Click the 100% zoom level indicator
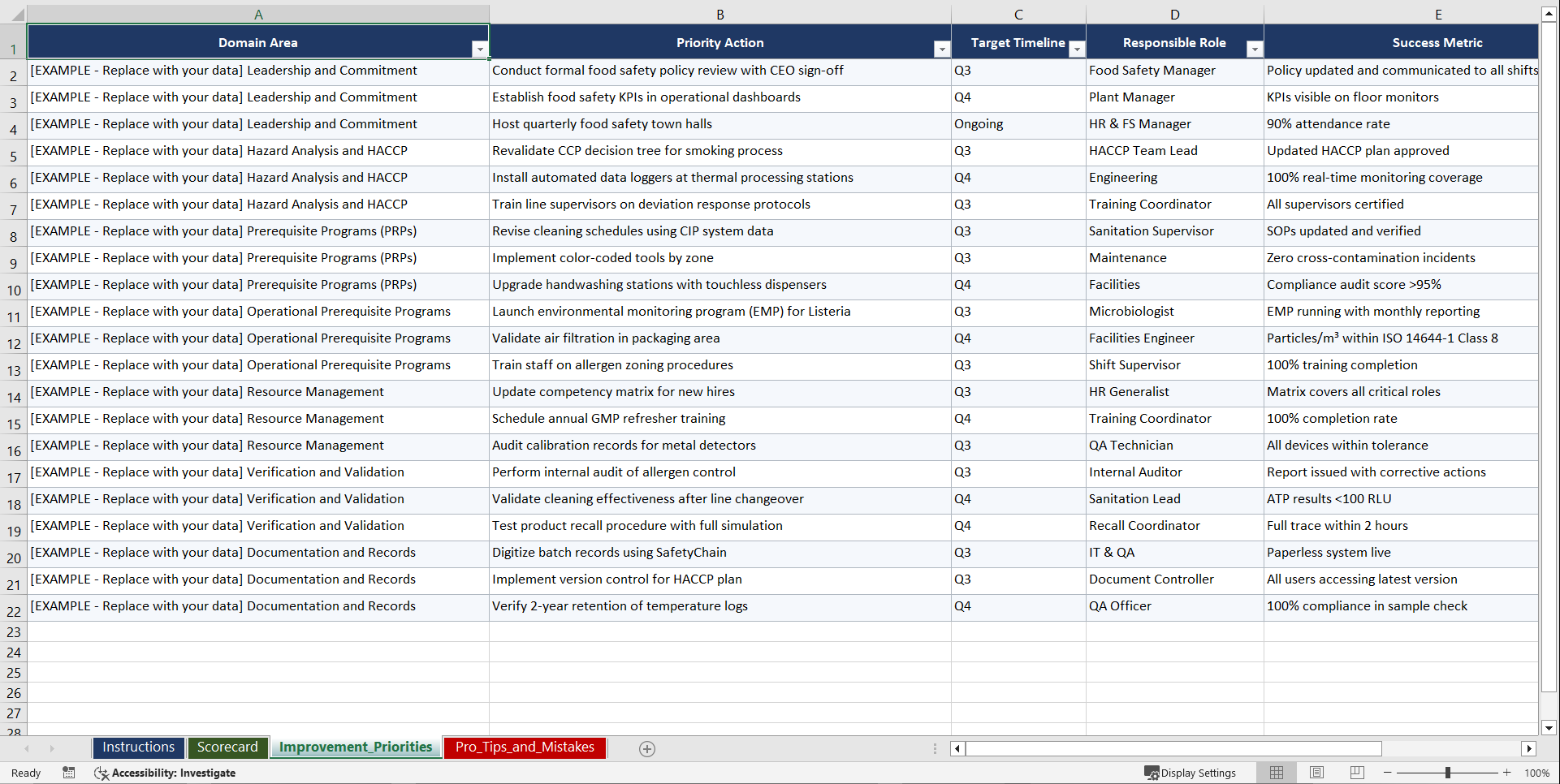This screenshot has height=784, width=1560. (1537, 773)
